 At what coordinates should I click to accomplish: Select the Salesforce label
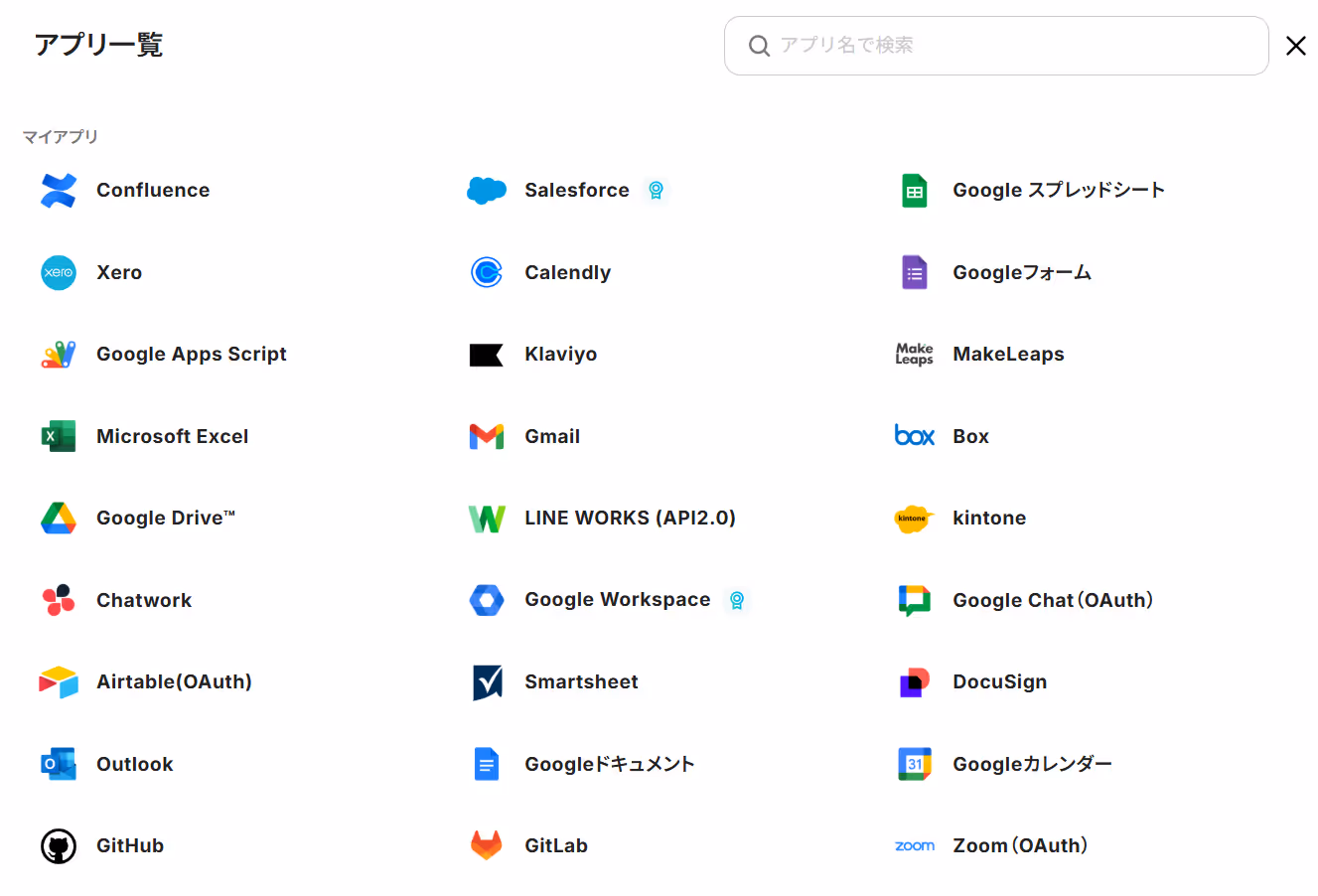point(577,191)
